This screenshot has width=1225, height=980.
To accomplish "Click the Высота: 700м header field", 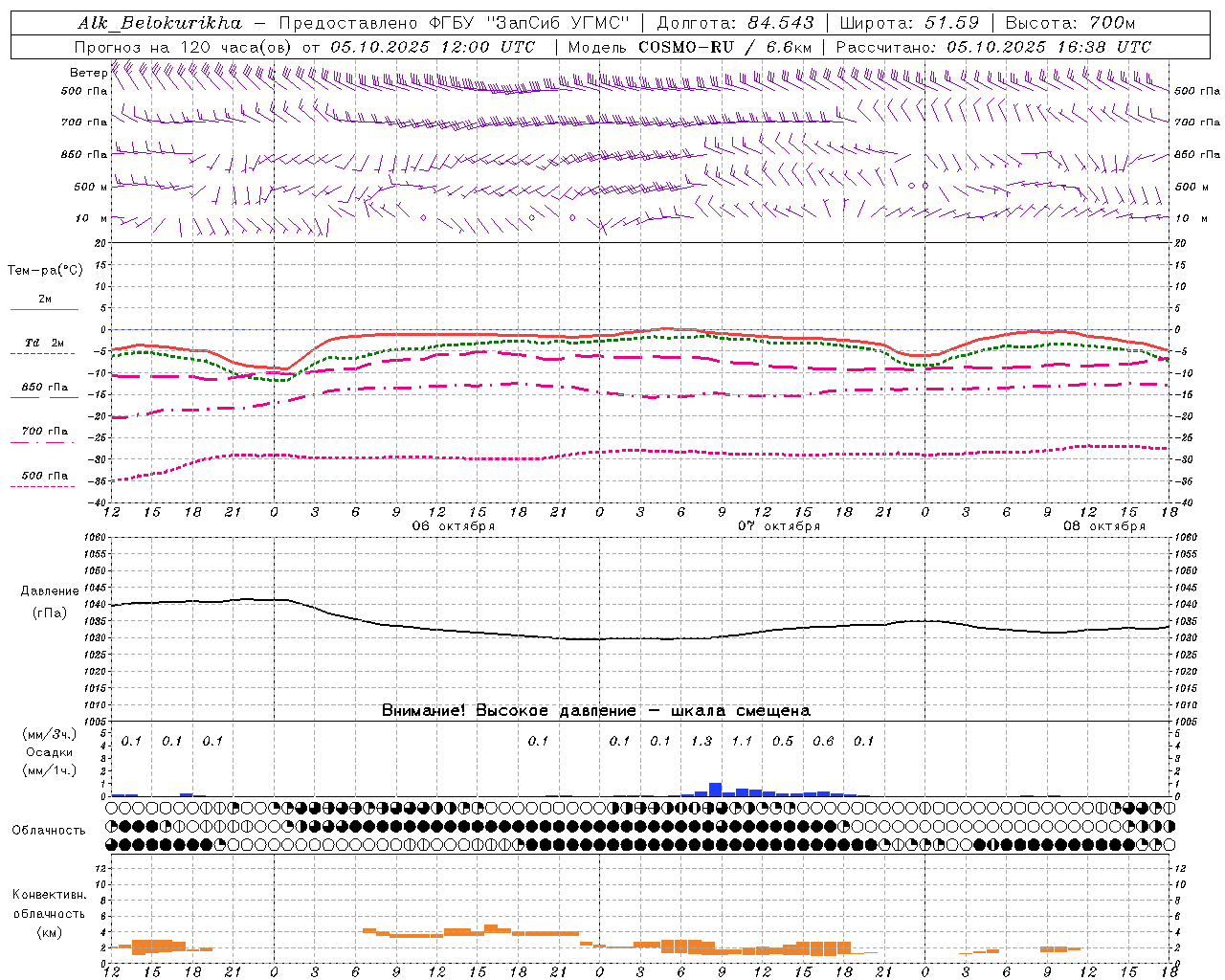I will [x=1070, y=23].
